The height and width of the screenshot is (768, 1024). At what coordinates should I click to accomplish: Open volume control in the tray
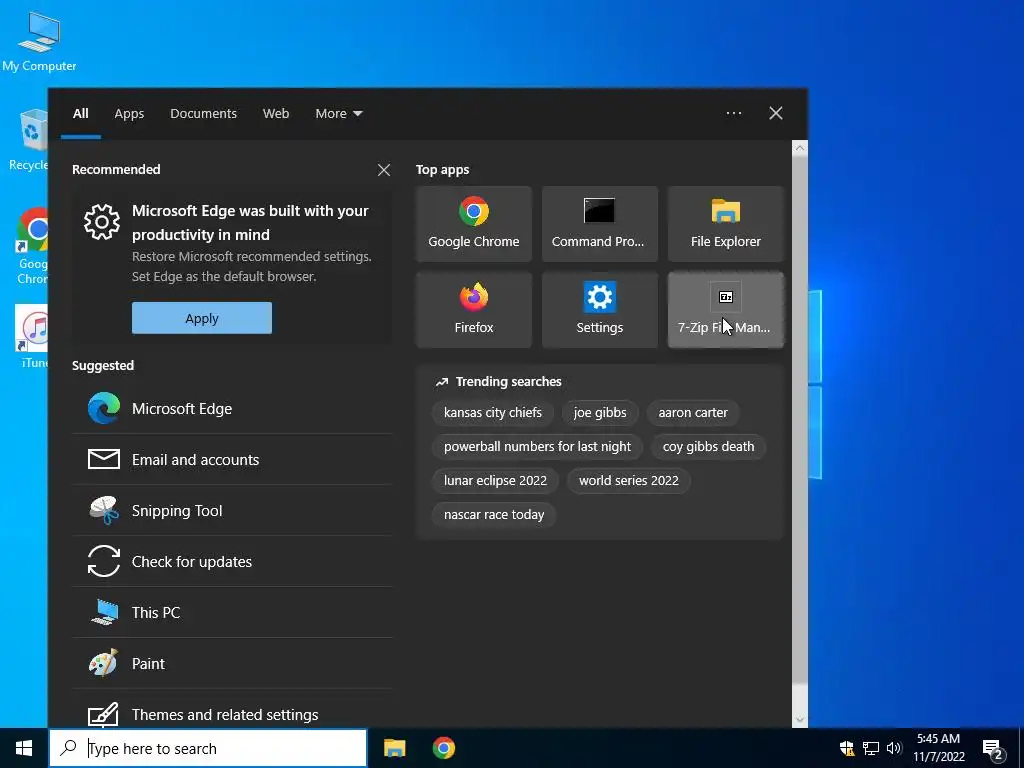coord(894,748)
